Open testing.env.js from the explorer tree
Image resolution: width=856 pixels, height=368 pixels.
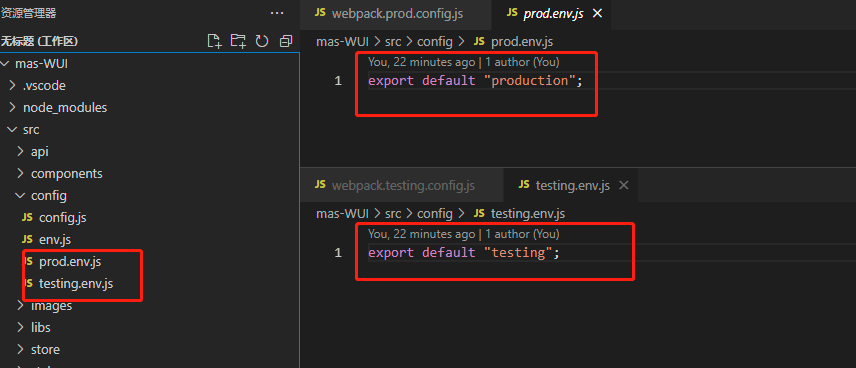coord(76,284)
